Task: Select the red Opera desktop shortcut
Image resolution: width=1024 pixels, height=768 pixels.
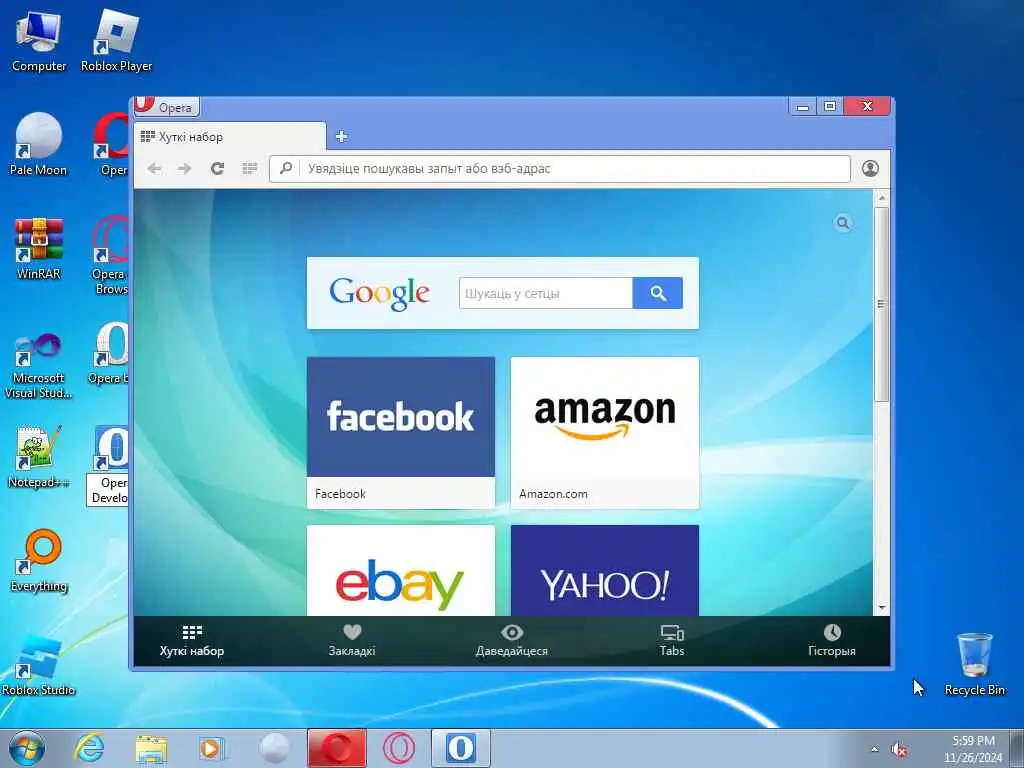Action: coord(111,145)
